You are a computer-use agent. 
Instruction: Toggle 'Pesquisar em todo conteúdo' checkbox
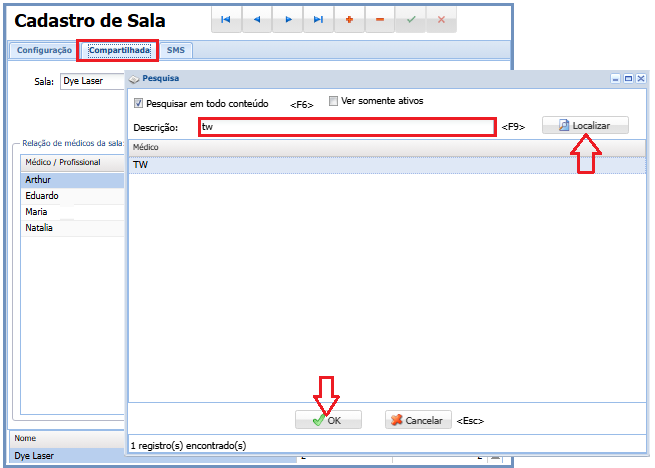pos(139,102)
